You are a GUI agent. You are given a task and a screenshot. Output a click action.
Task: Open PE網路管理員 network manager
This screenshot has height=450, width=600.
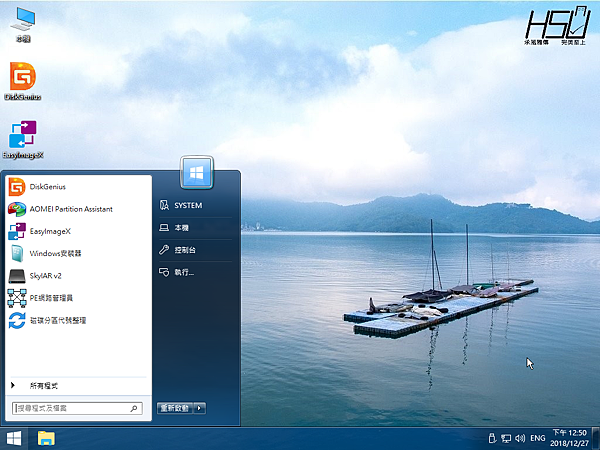coord(78,298)
